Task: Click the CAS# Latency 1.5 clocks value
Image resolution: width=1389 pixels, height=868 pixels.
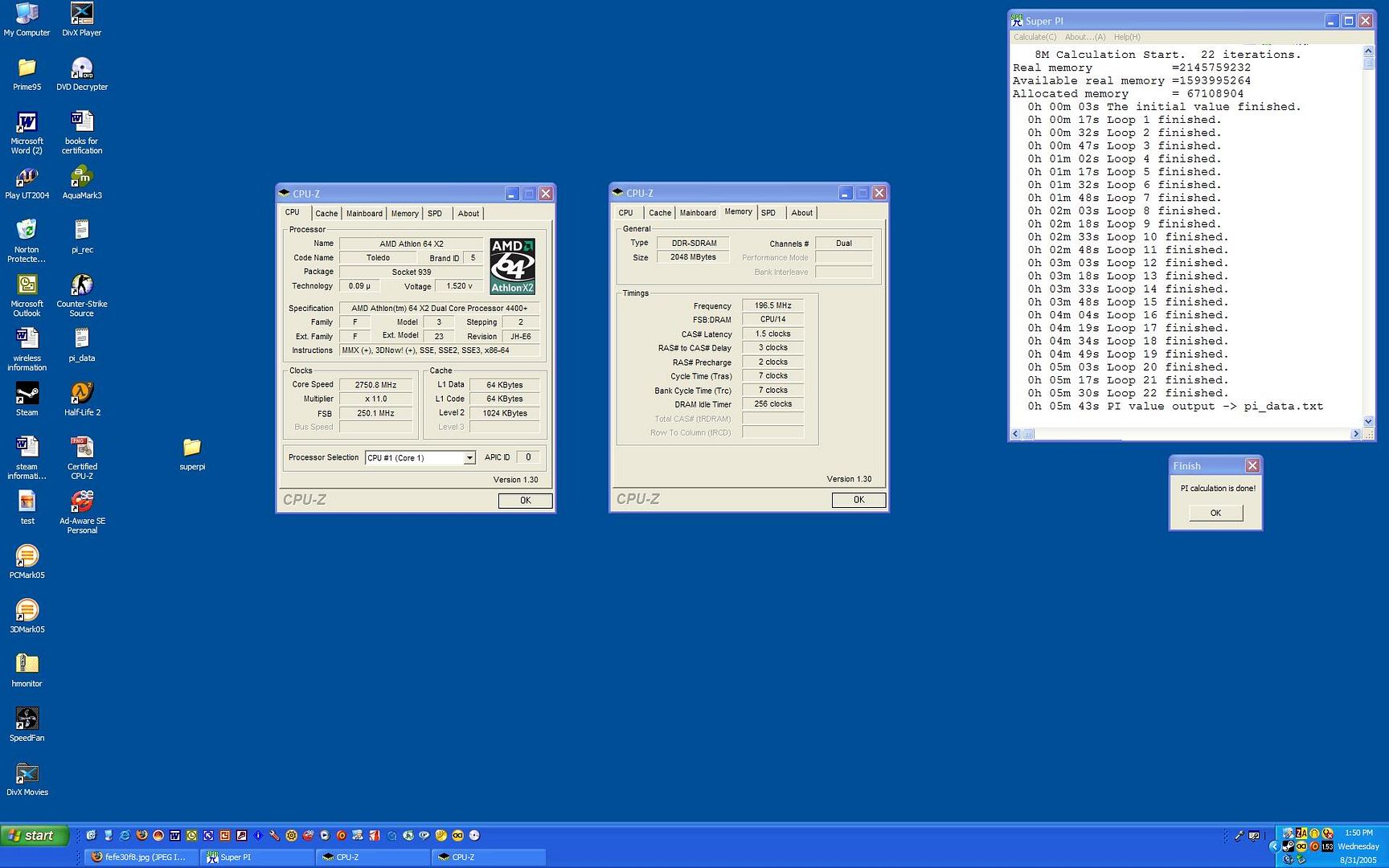Action: click(x=772, y=334)
